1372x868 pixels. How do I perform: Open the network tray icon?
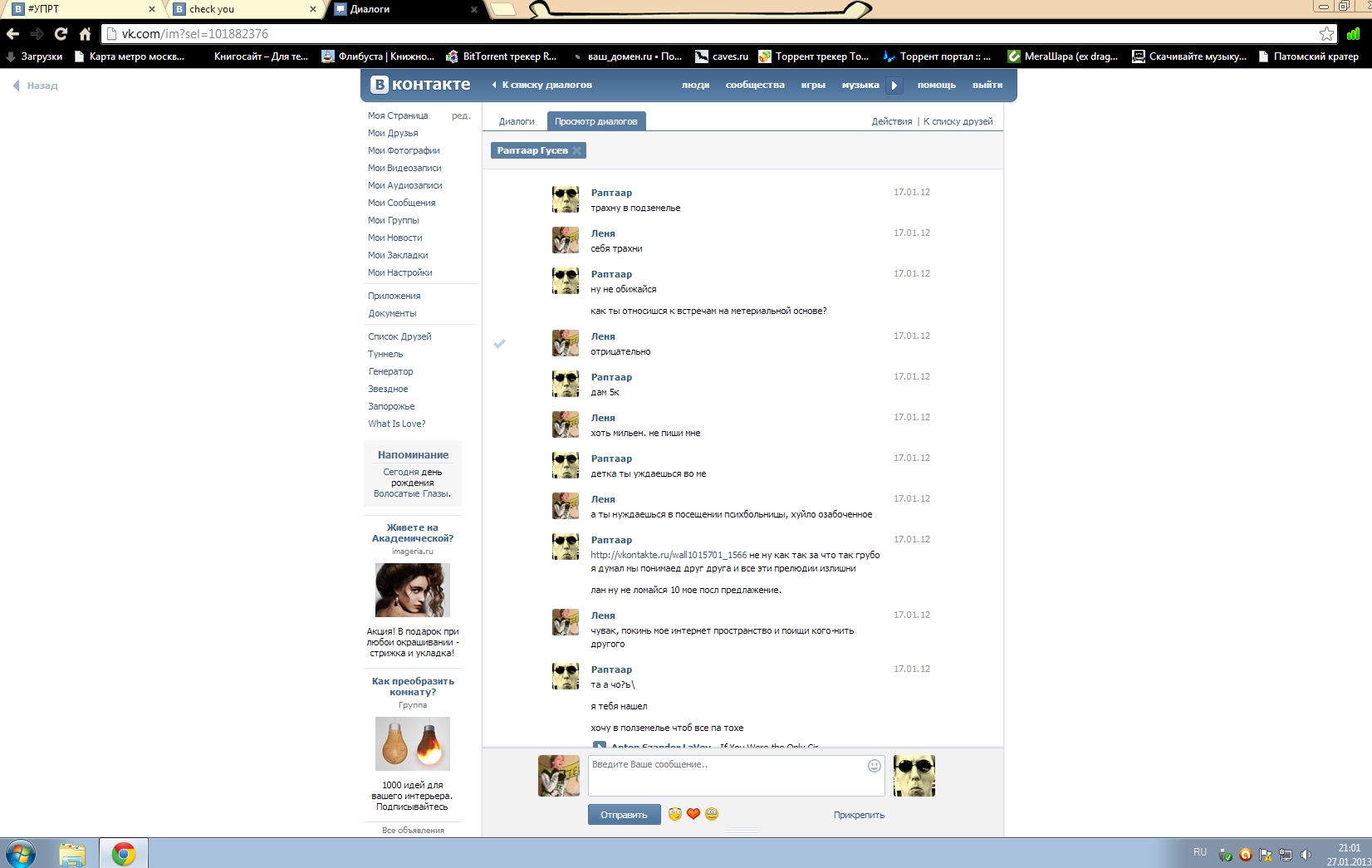coord(1286,854)
